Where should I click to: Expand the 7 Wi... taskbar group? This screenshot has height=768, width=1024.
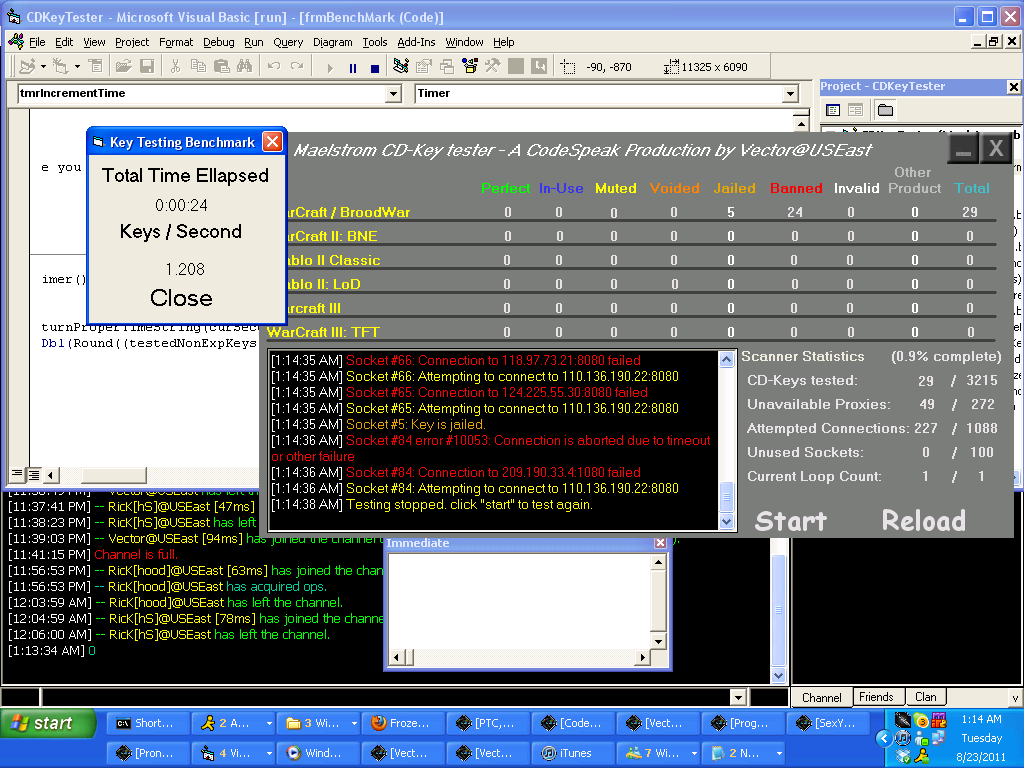point(694,754)
